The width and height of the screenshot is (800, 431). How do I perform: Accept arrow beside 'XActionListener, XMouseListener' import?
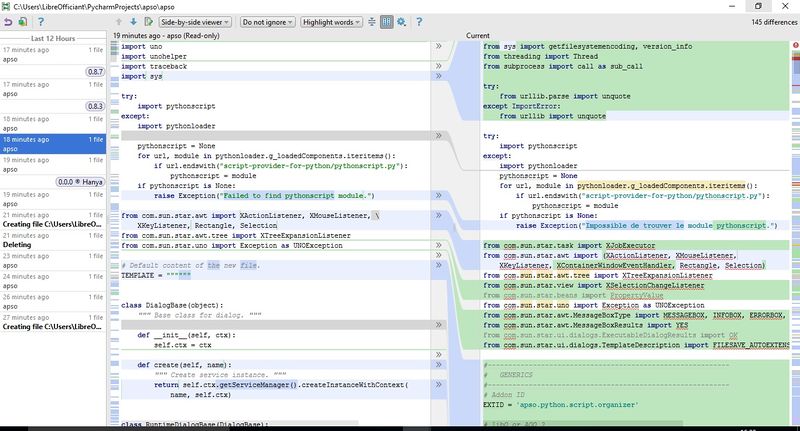coord(438,215)
